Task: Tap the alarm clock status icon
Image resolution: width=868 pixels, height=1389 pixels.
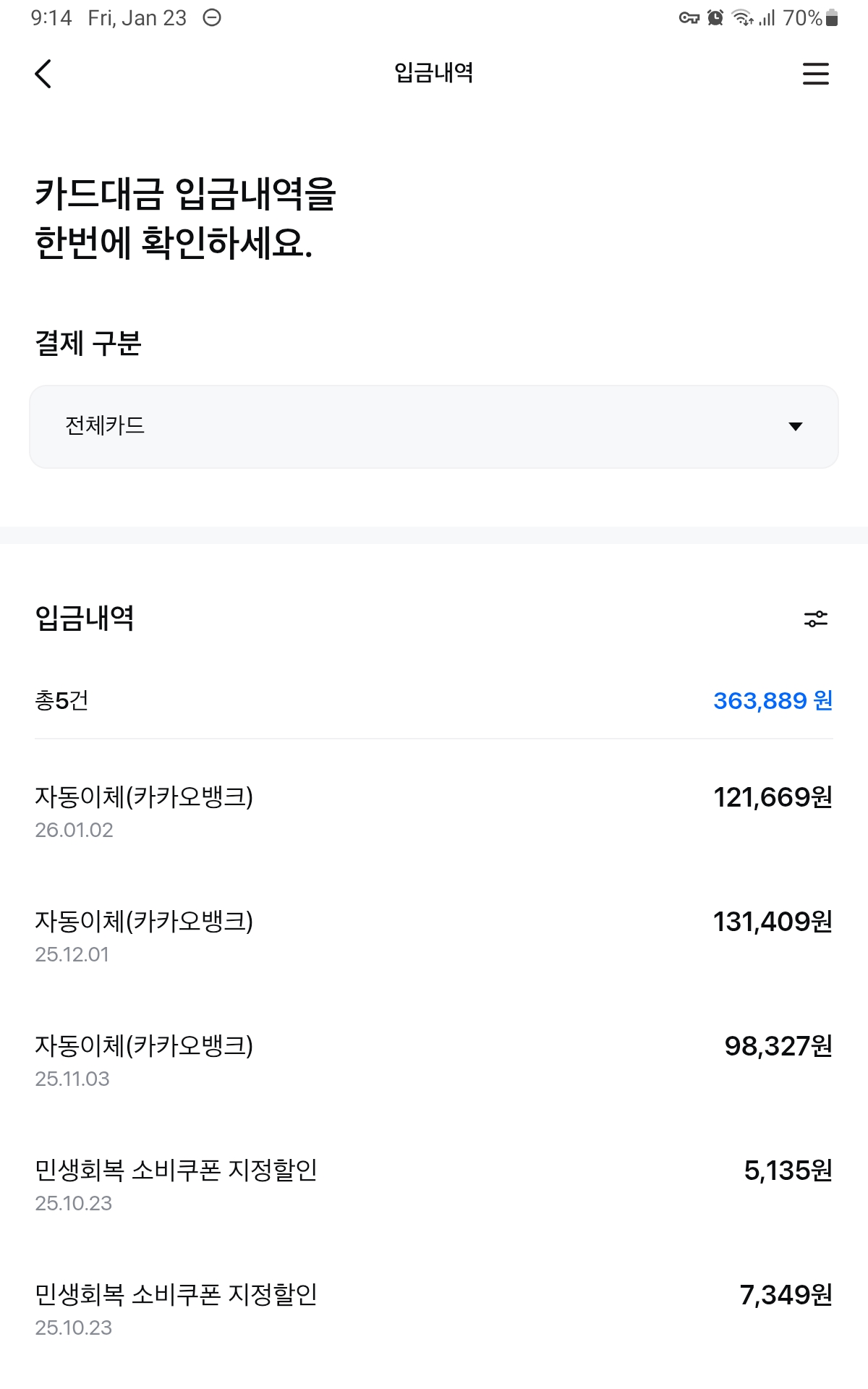Action: pos(715,18)
